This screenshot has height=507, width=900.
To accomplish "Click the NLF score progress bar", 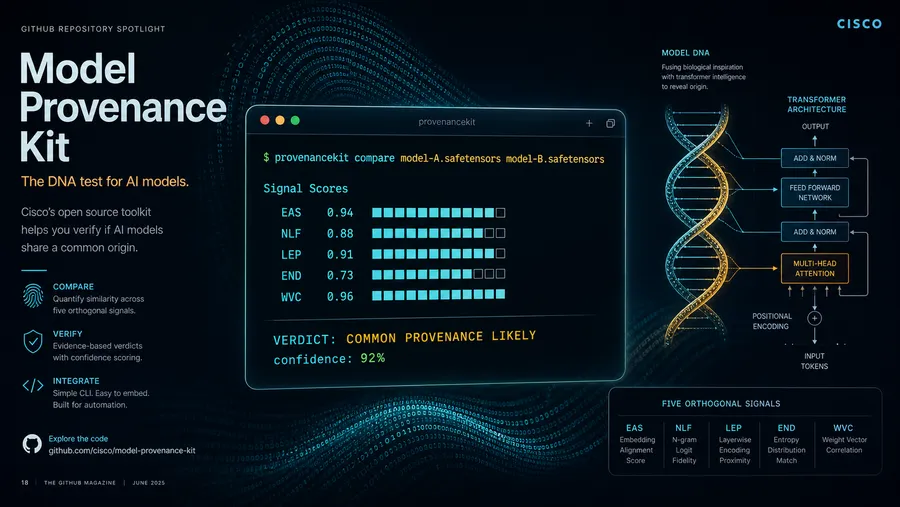I will [x=439, y=233].
